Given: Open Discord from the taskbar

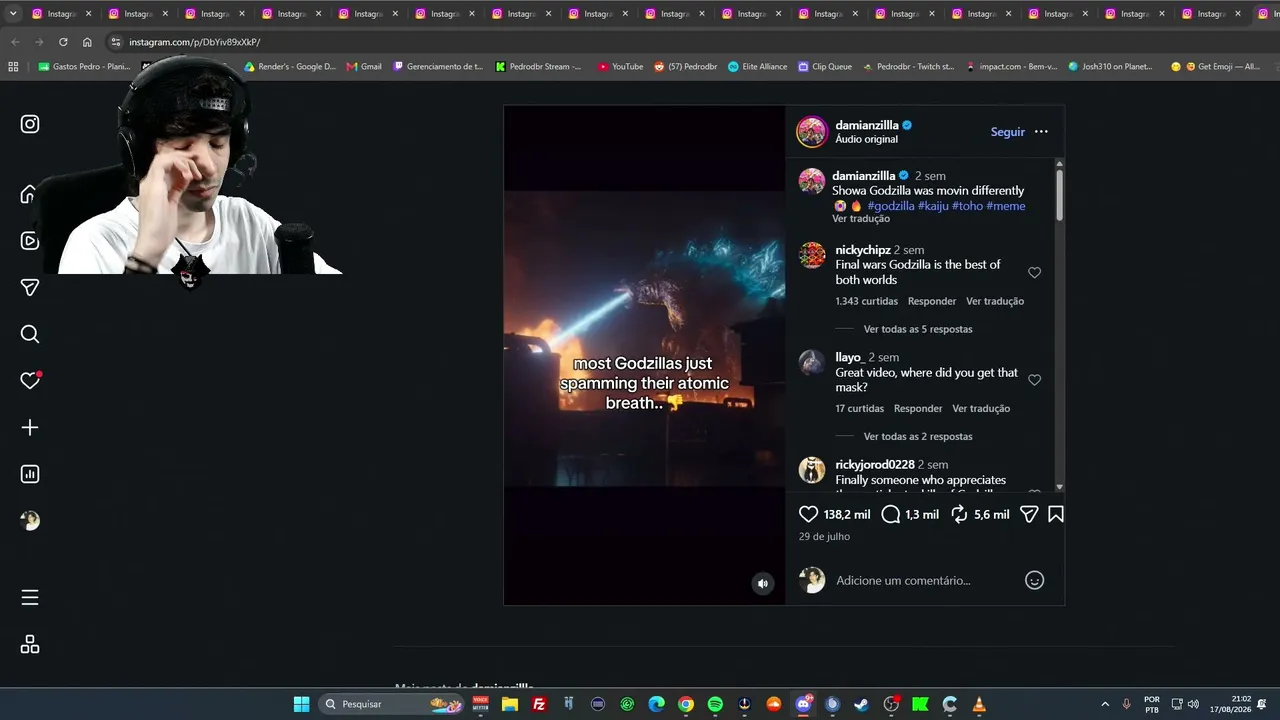Looking at the screenshot, I should point(803,704).
